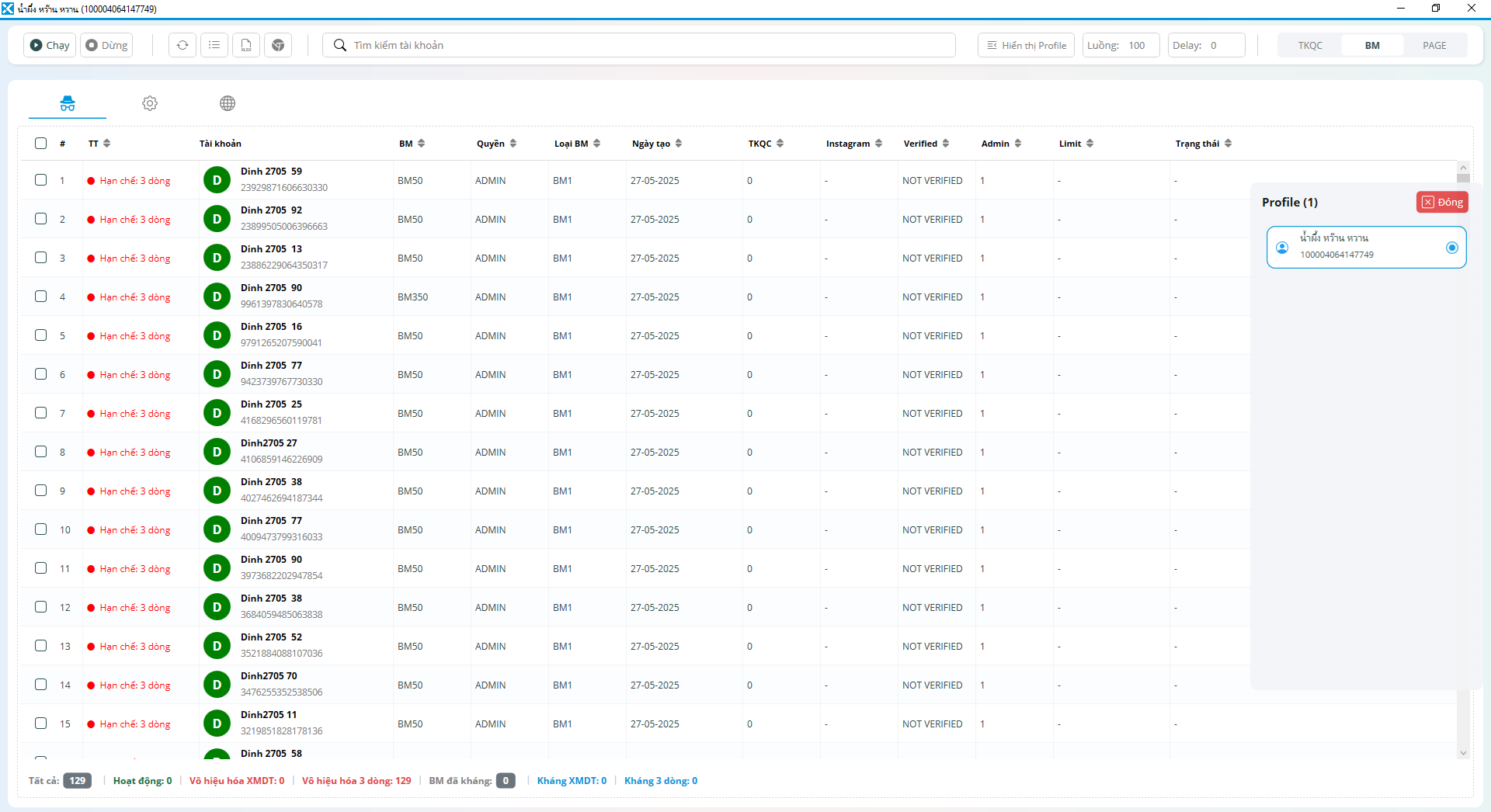Sort by the Quyền column
The height and width of the screenshot is (812, 1491).
coord(497,144)
